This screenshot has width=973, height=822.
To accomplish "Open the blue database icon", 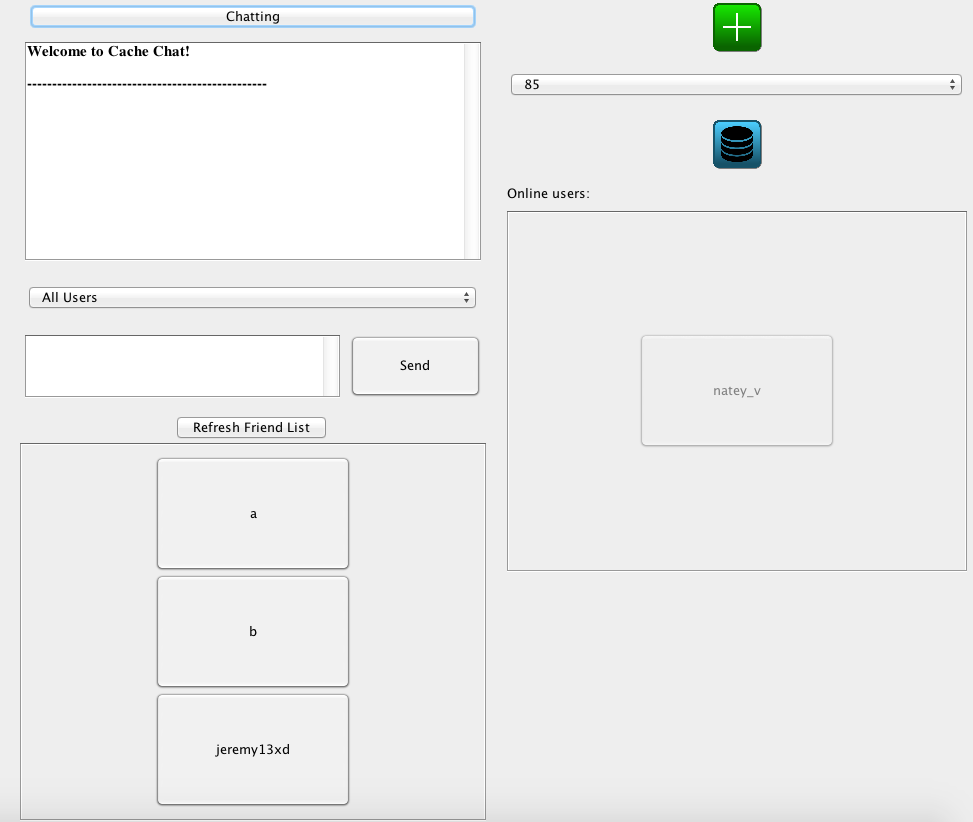I will (x=737, y=145).
